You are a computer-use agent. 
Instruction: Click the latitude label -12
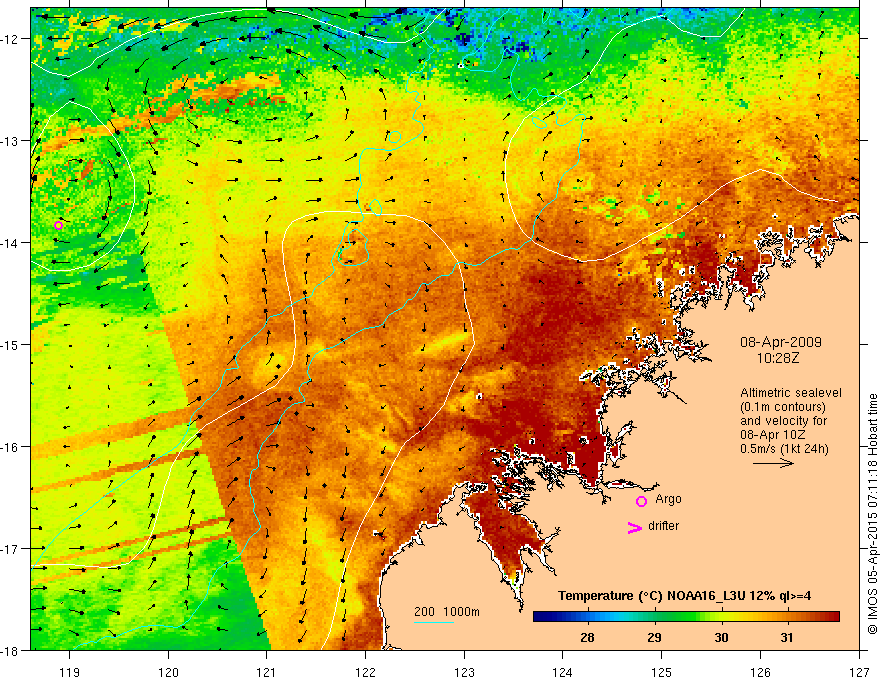click(12, 39)
